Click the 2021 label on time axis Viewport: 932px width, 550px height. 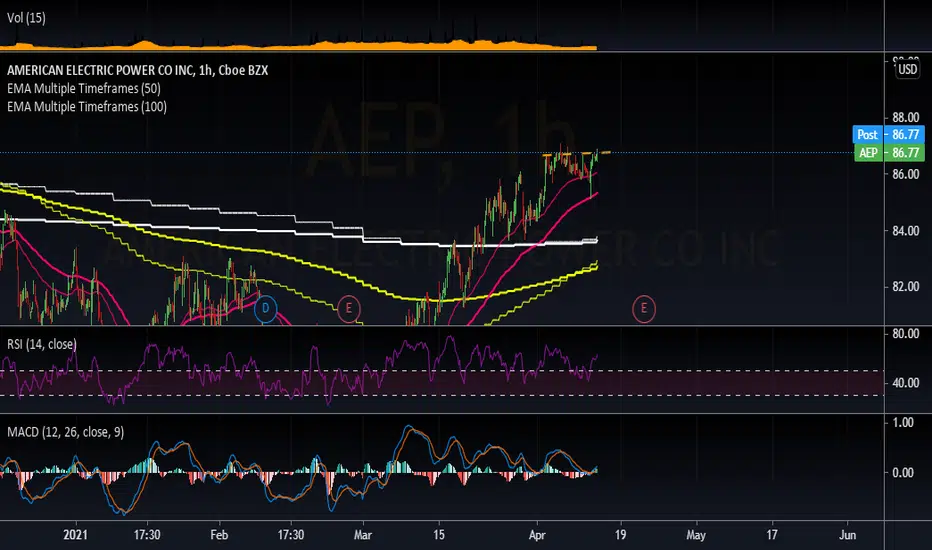pyautogui.click(x=75, y=535)
